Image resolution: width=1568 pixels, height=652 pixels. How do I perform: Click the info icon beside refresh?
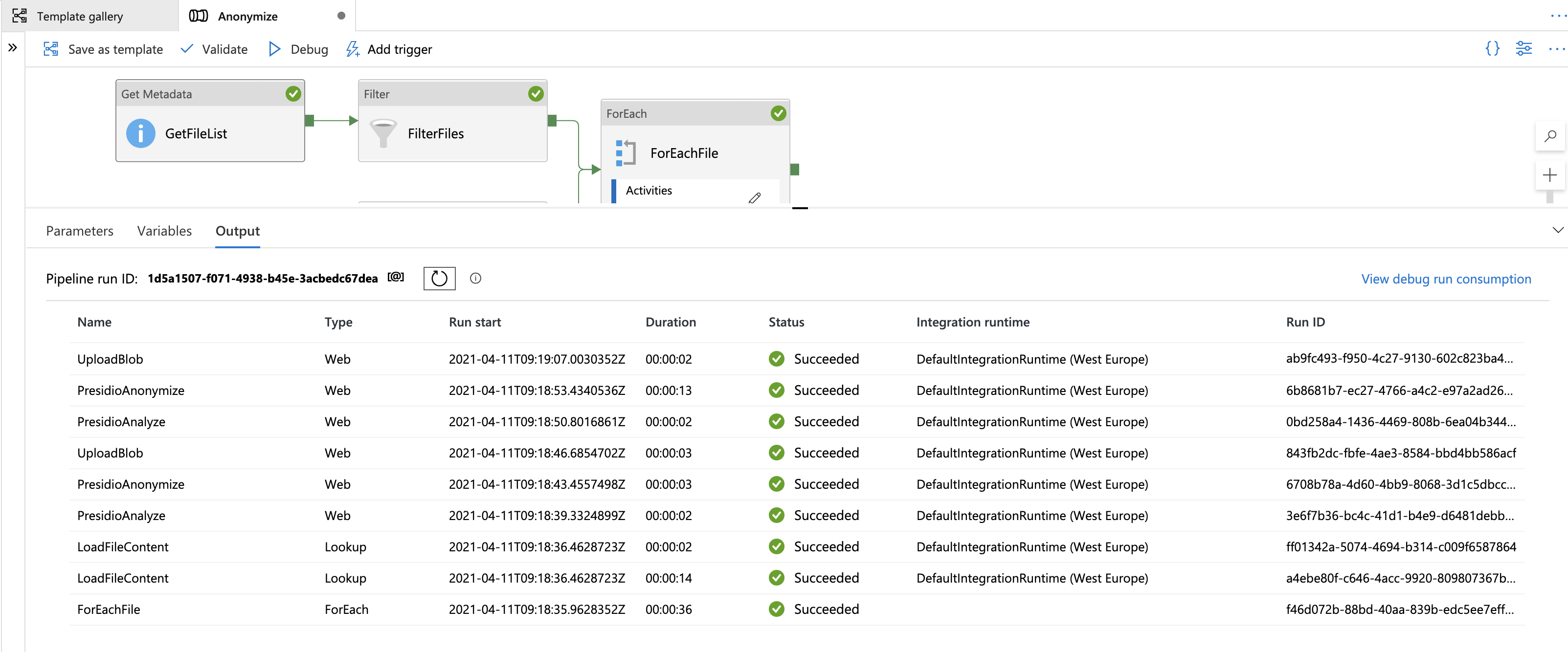click(x=475, y=278)
